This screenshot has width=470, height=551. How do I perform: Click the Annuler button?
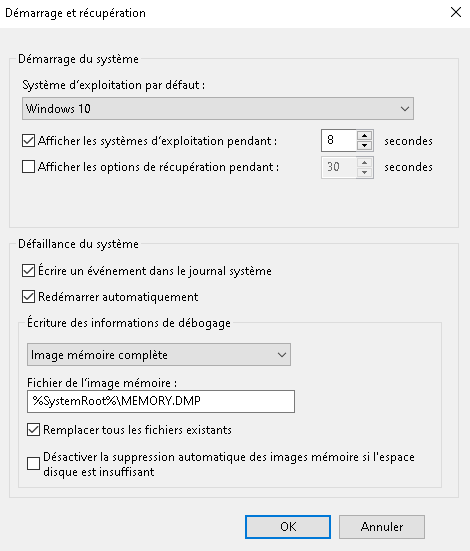pos(382,527)
